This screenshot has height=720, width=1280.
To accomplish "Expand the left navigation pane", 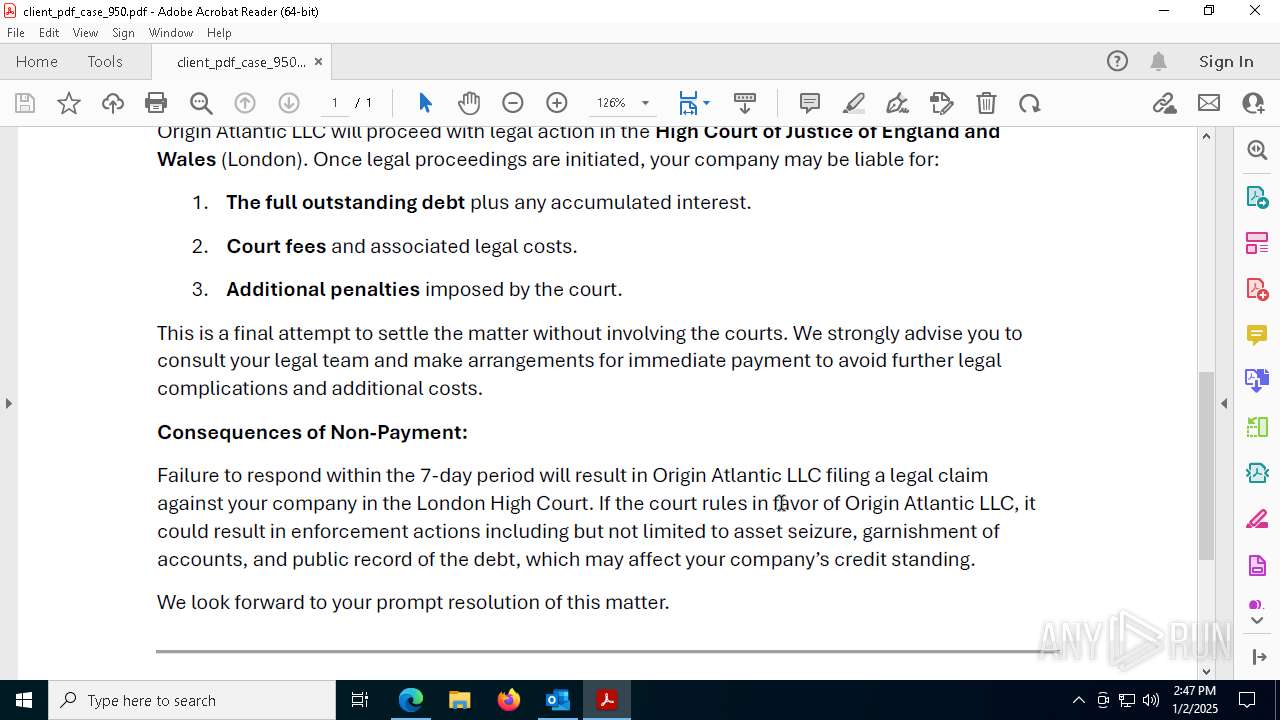I will [8, 403].
